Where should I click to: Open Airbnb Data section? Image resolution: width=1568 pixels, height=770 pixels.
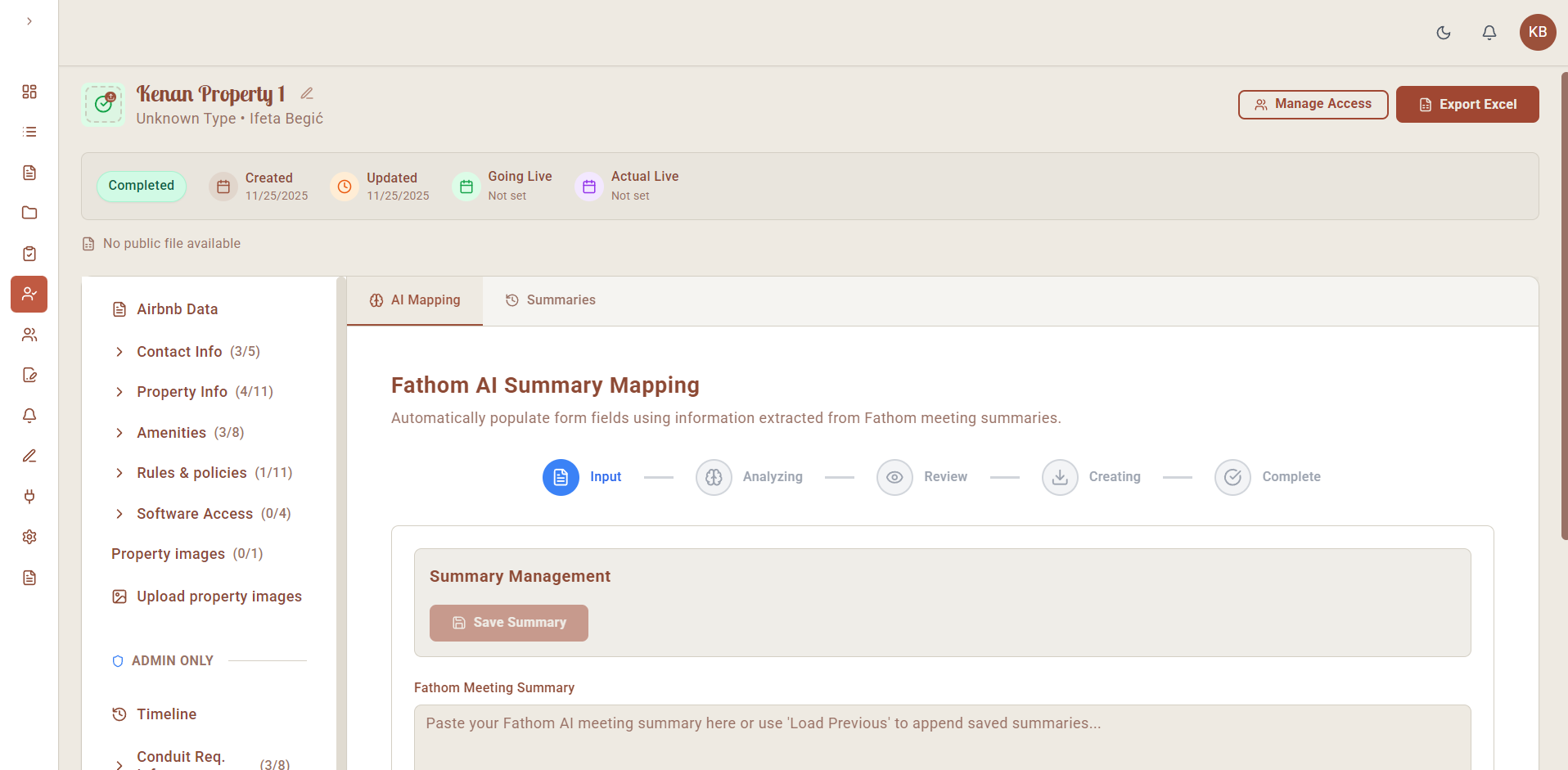(177, 309)
